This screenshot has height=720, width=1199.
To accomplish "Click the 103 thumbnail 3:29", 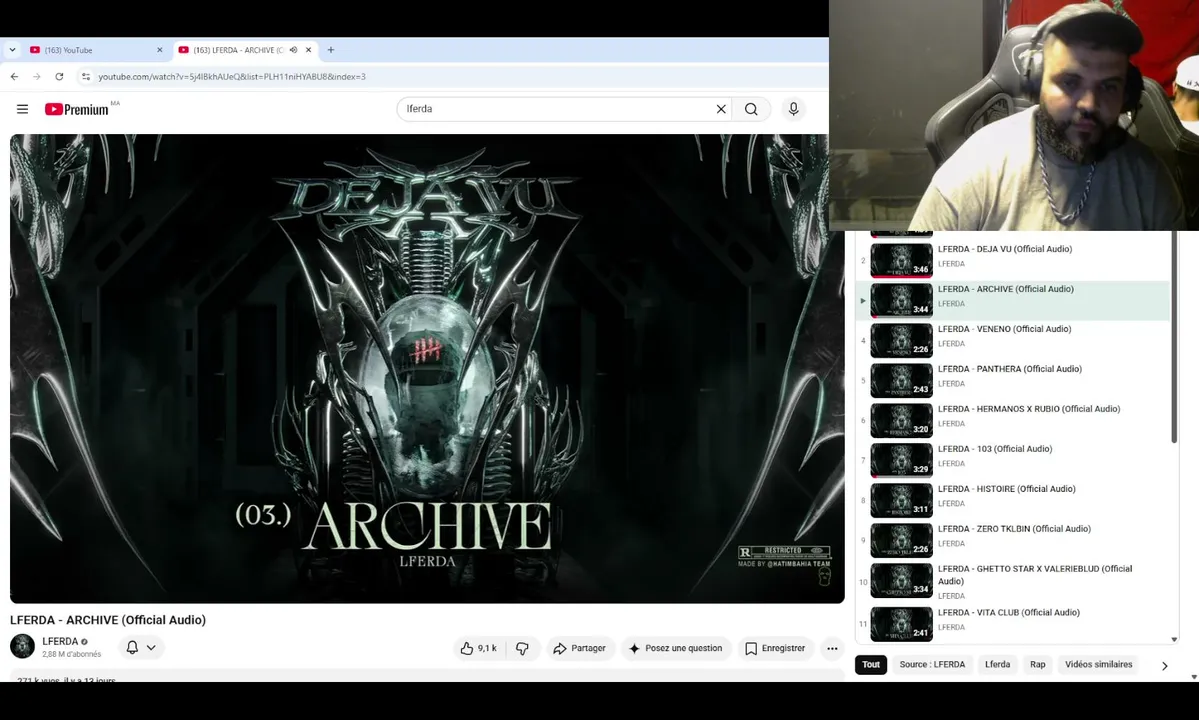I will pos(902,460).
